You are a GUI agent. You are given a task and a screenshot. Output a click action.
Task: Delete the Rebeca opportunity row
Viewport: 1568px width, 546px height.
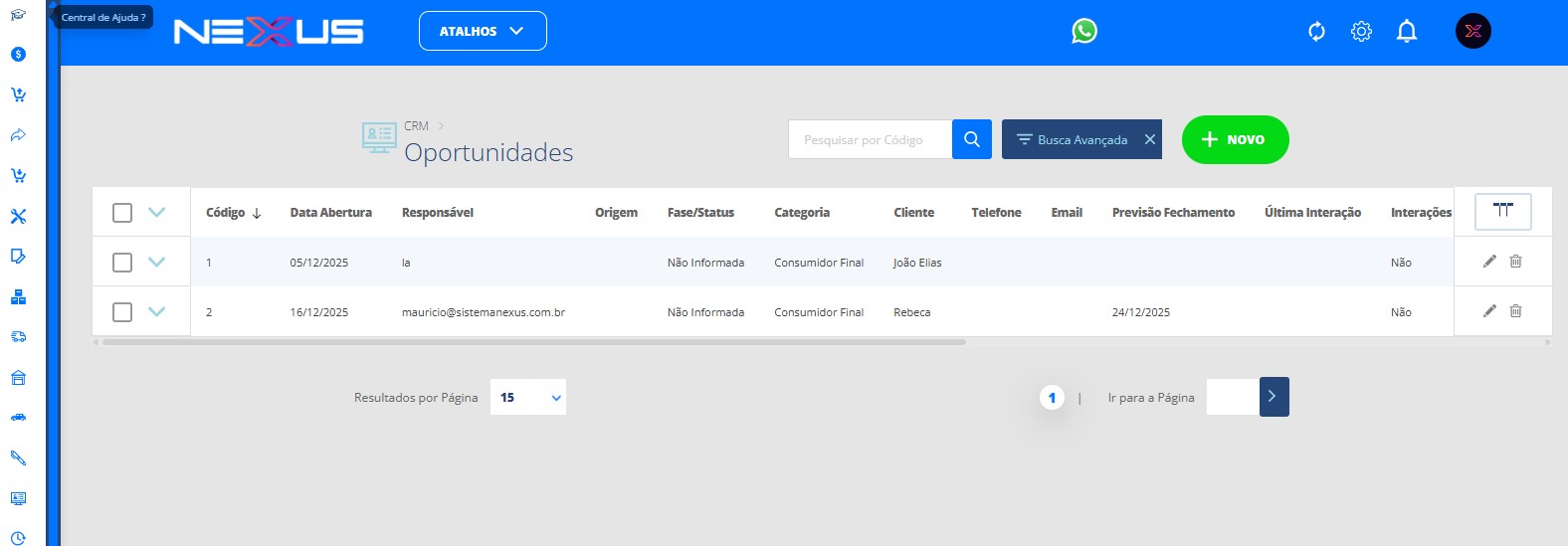point(1515,311)
